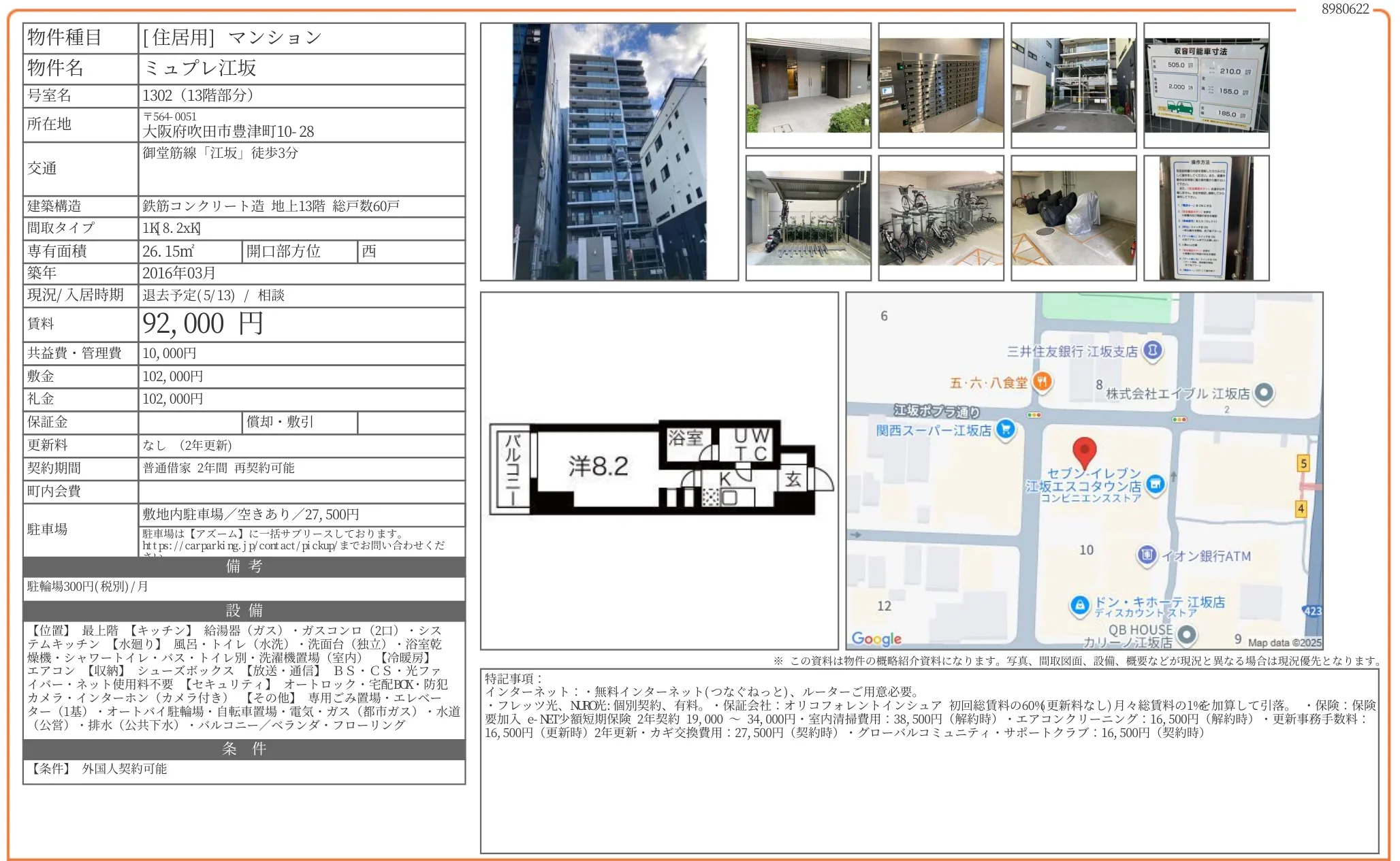Open the bicycle parking racks thumbnail
This screenshot has width=1400, height=861.
coord(940,218)
